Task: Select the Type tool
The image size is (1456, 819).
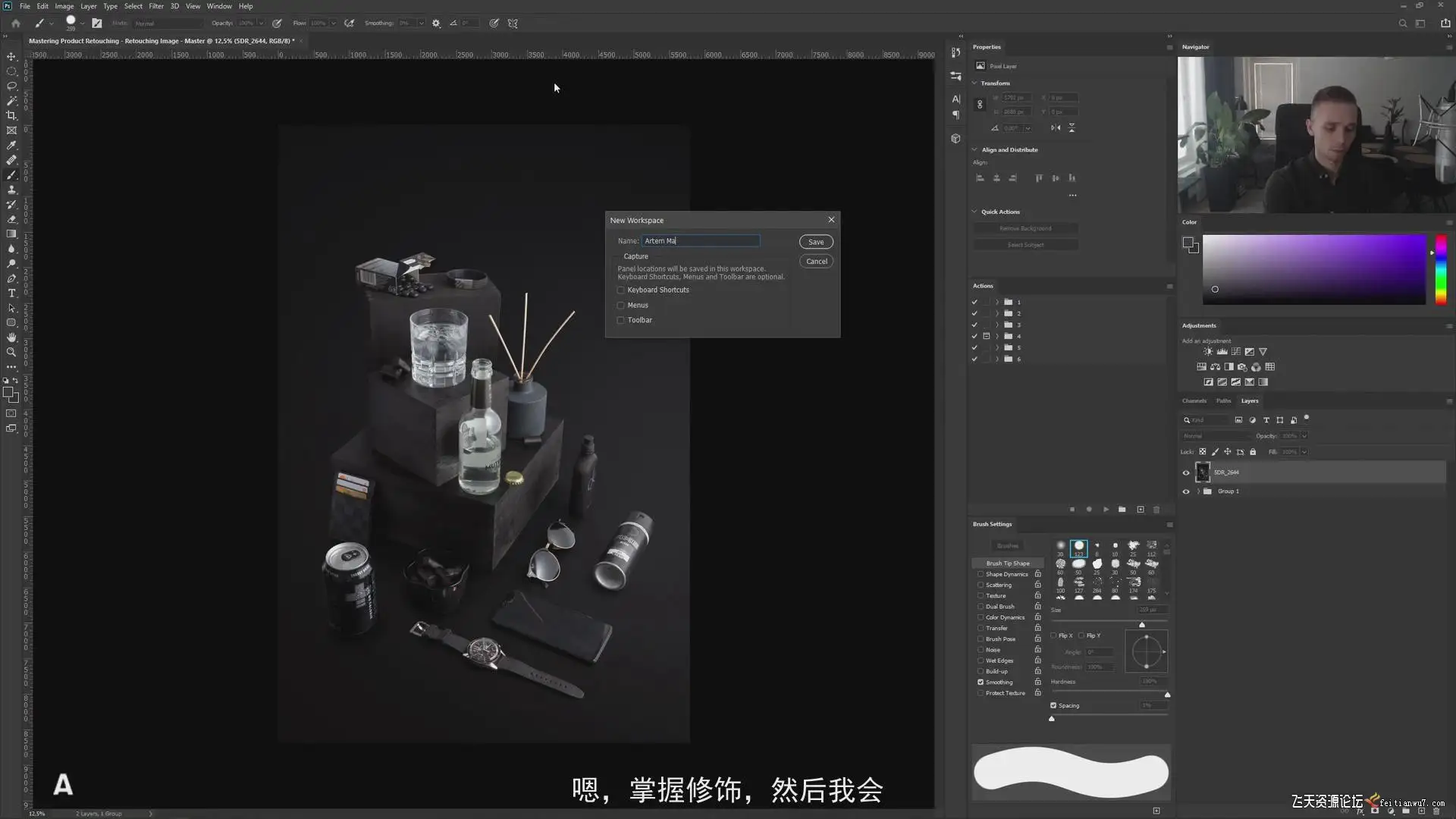Action: click(x=11, y=293)
